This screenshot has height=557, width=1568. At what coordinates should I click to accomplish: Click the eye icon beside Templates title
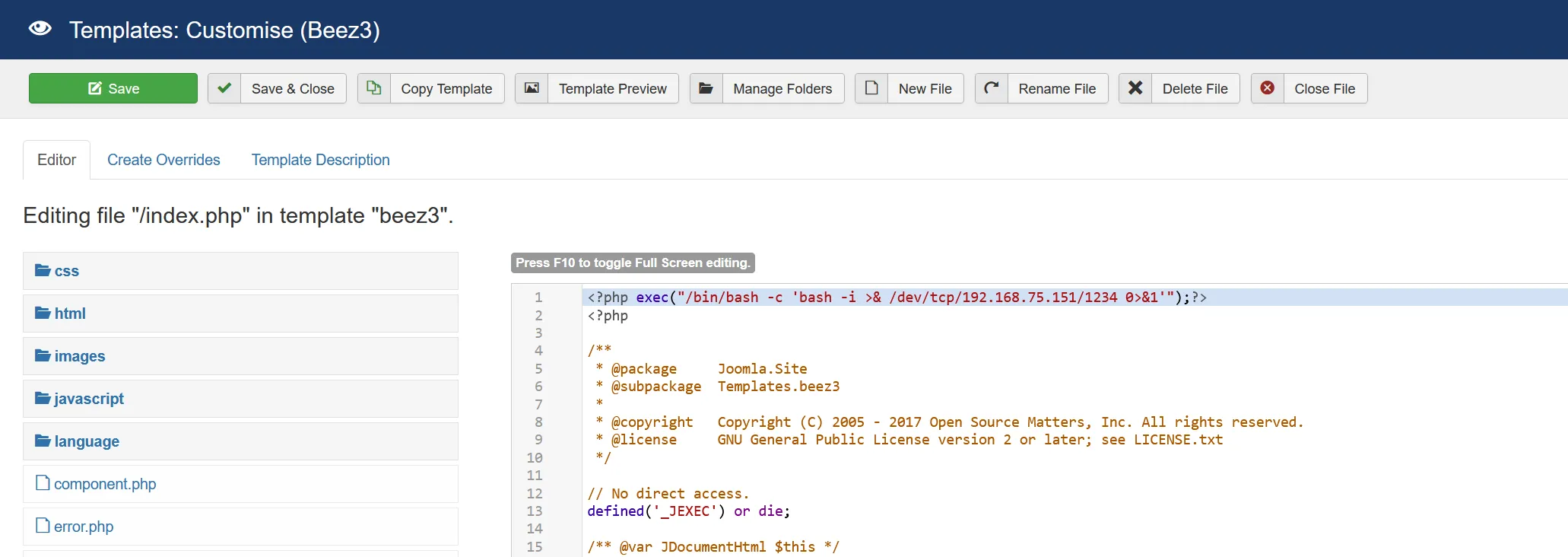coord(40,29)
